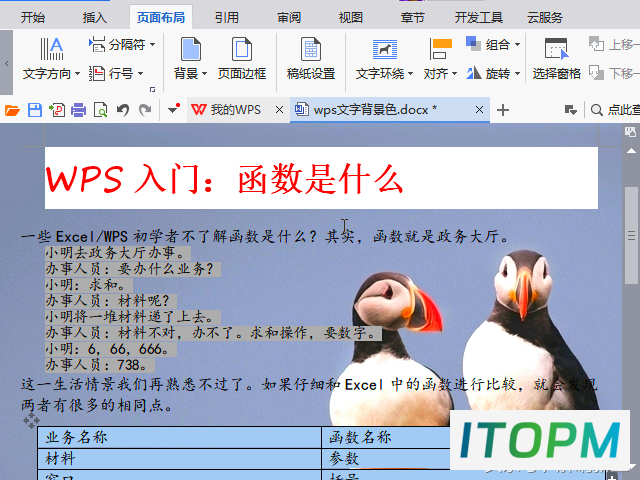This screenshot has height=480, width=640.
Task: Expand the 文字方向 dropdown arrow
Action: [x=78, y=74]
